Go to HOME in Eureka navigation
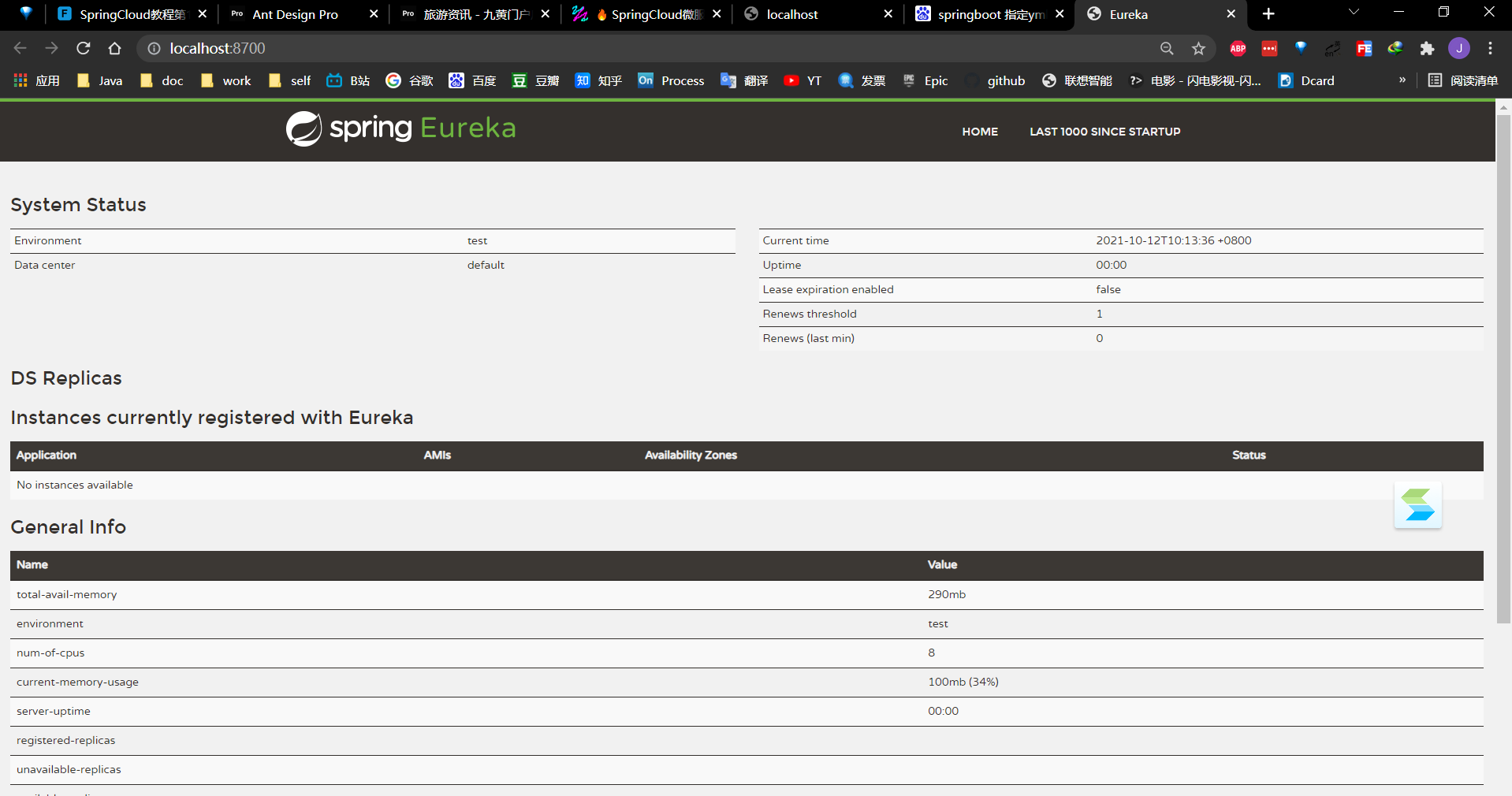The image size is (1512, 796). tap(980, 132)
